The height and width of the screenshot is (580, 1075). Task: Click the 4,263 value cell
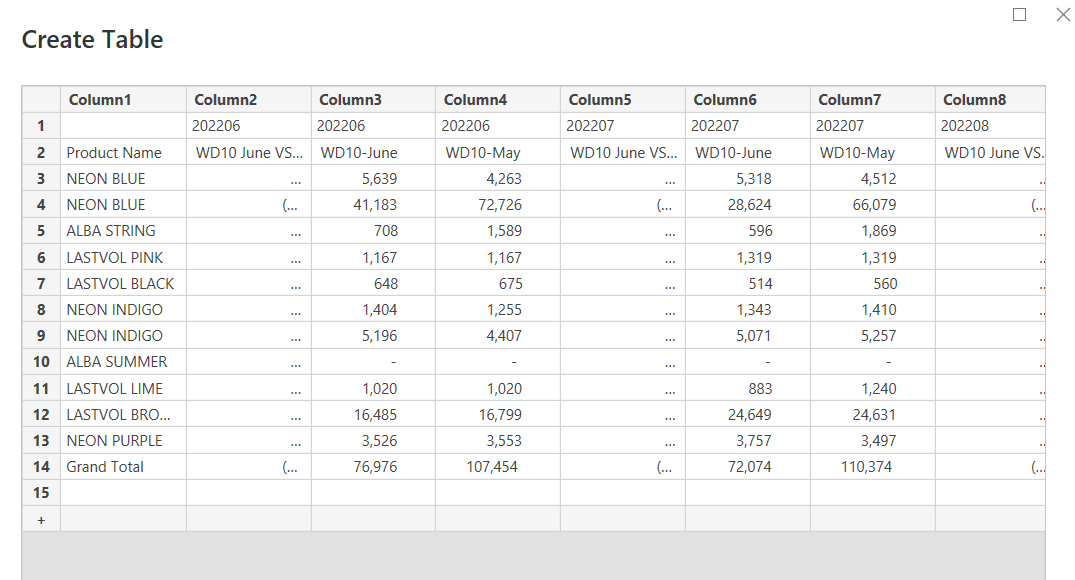pyautogui.click(x=498, y=178)
